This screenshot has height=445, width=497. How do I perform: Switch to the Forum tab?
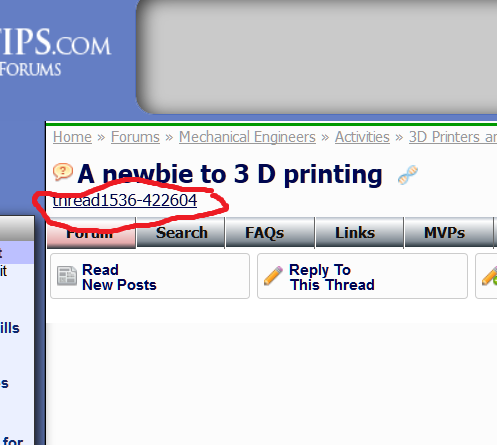pos(91,233)
